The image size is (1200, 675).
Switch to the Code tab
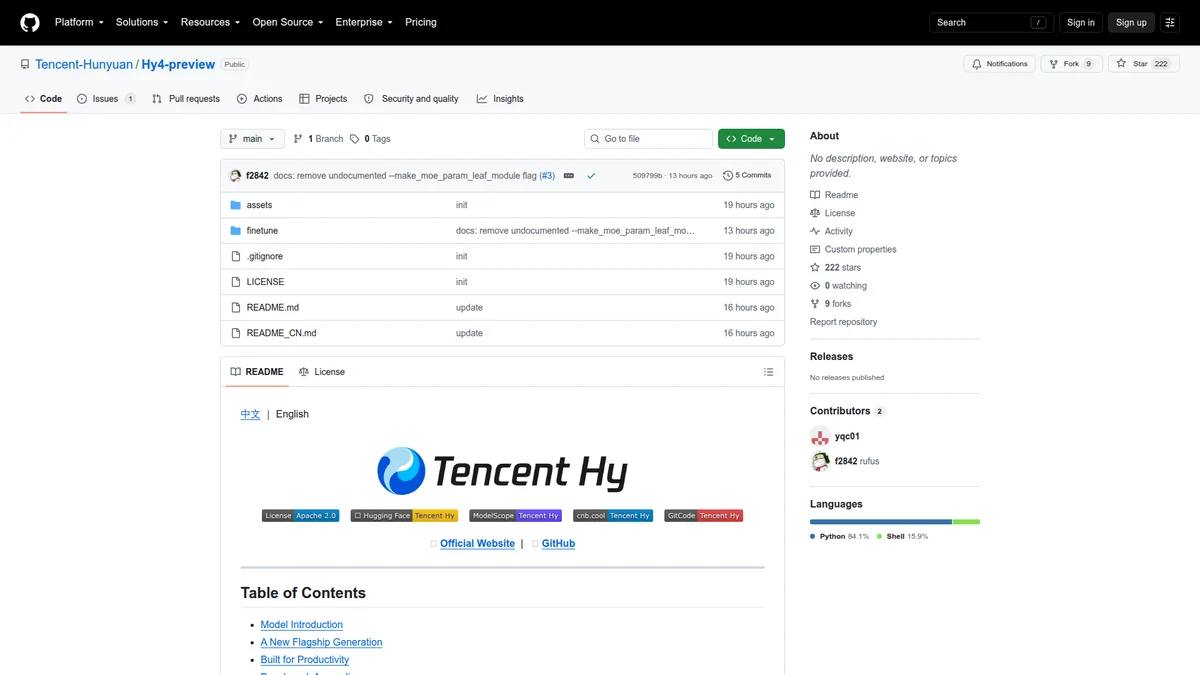[x=43, y=99]
